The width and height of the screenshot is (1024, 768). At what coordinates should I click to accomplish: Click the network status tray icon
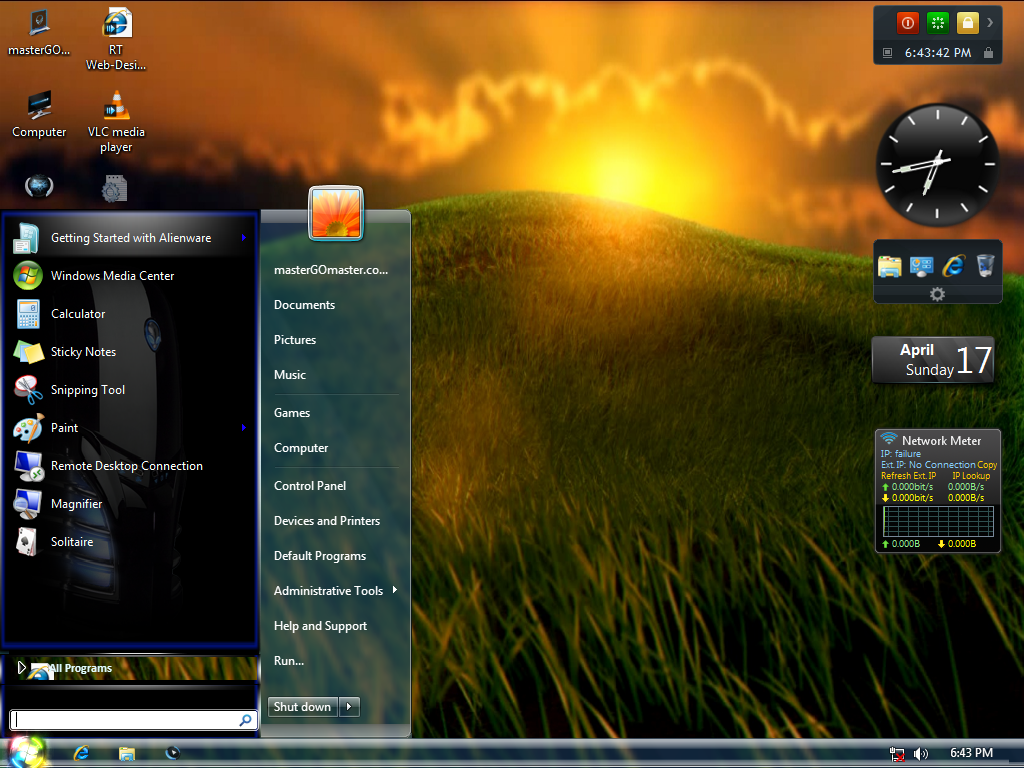(x=897, y=754)
